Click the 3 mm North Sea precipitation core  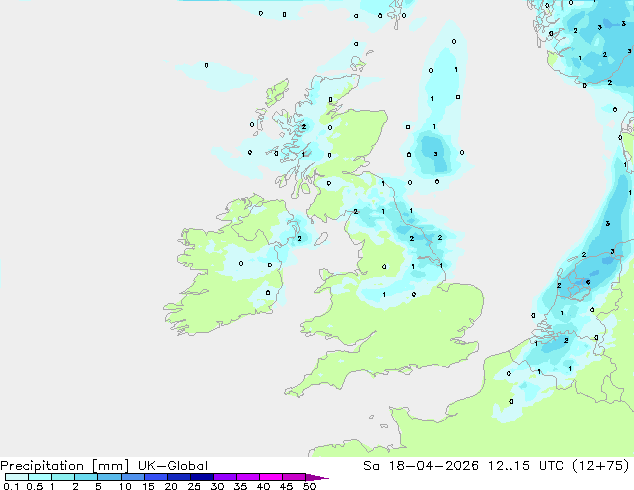coord(435,154)
